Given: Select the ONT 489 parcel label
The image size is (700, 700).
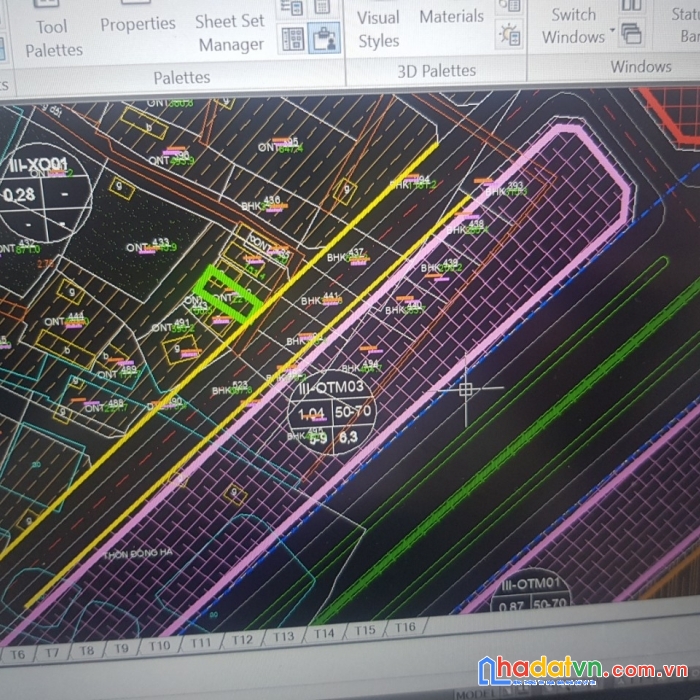Looking at the screenshot, I should [x=118, y=373].
